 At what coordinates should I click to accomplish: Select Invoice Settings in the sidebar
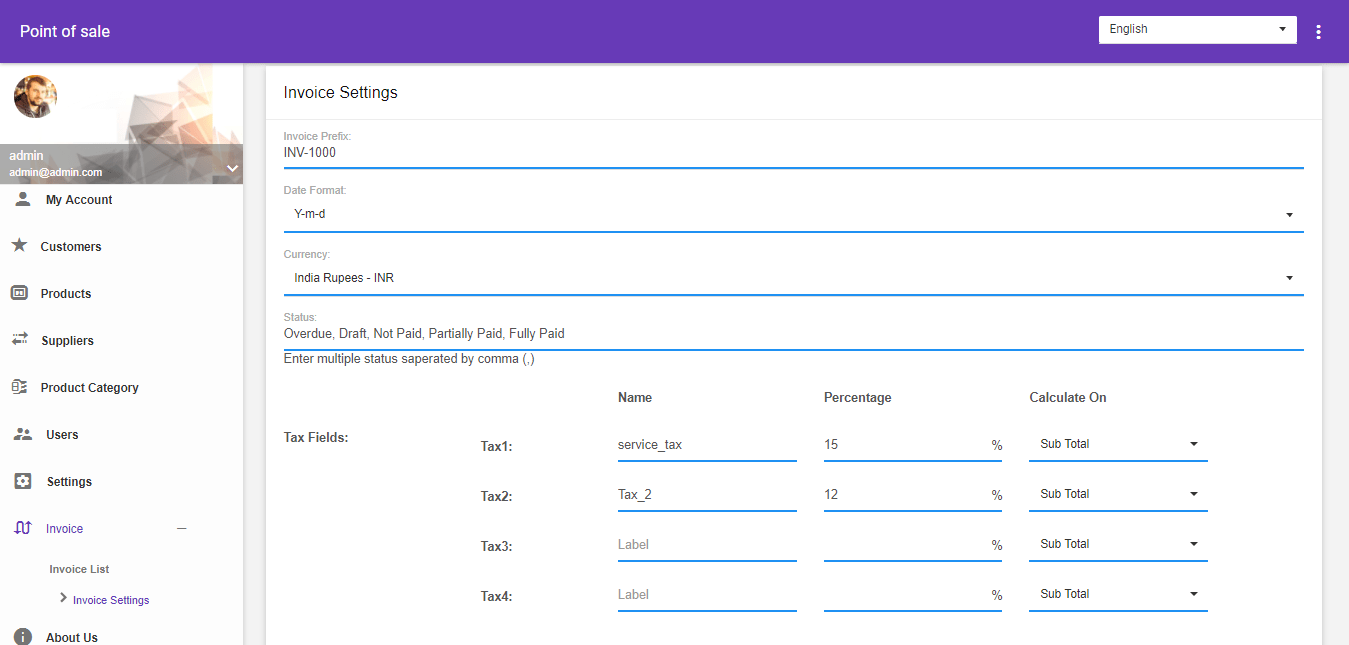click(x=111, y=599)
